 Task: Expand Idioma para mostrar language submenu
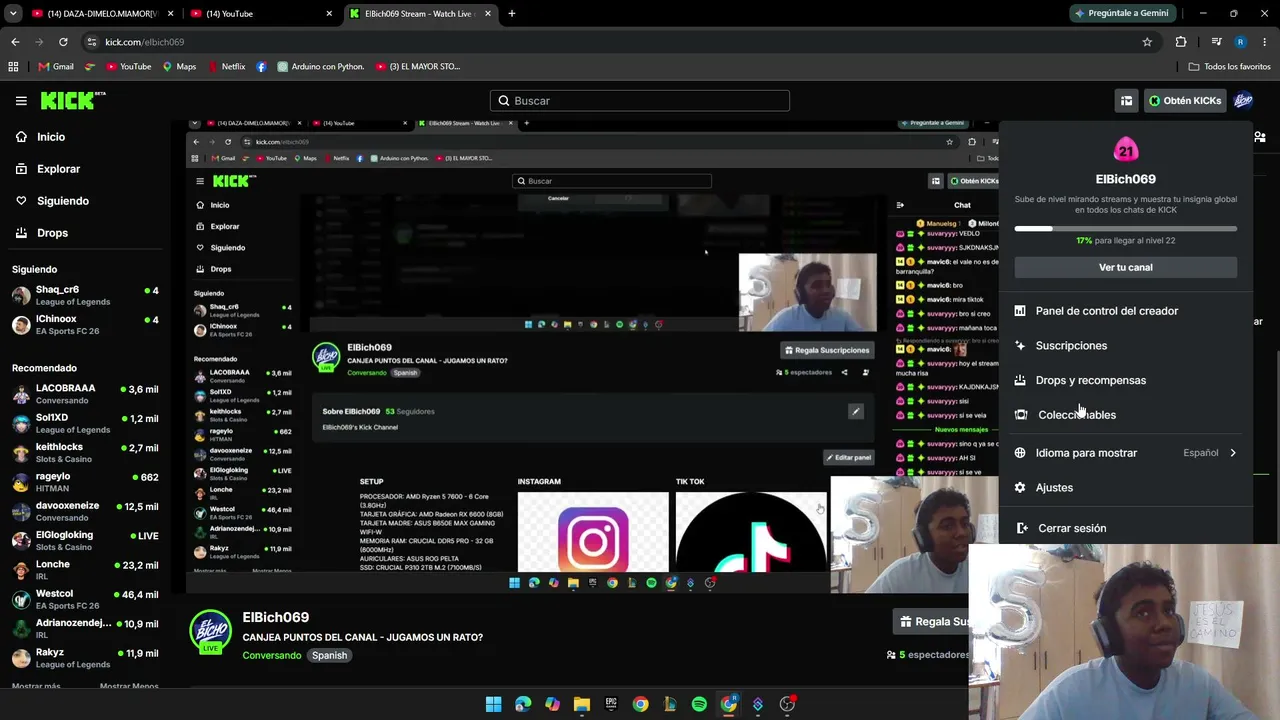pos(1126,453)
